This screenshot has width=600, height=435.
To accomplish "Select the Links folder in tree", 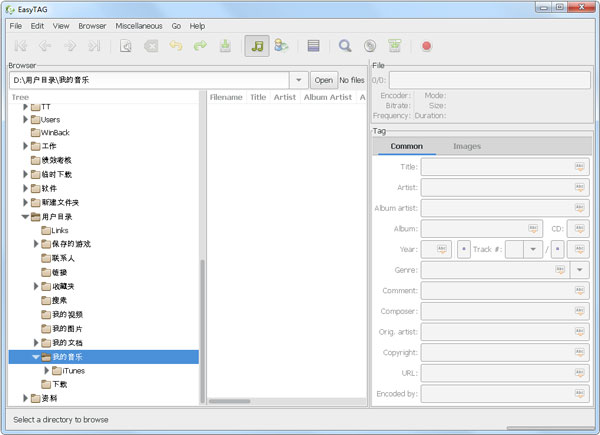I will (x=55, y=230).
